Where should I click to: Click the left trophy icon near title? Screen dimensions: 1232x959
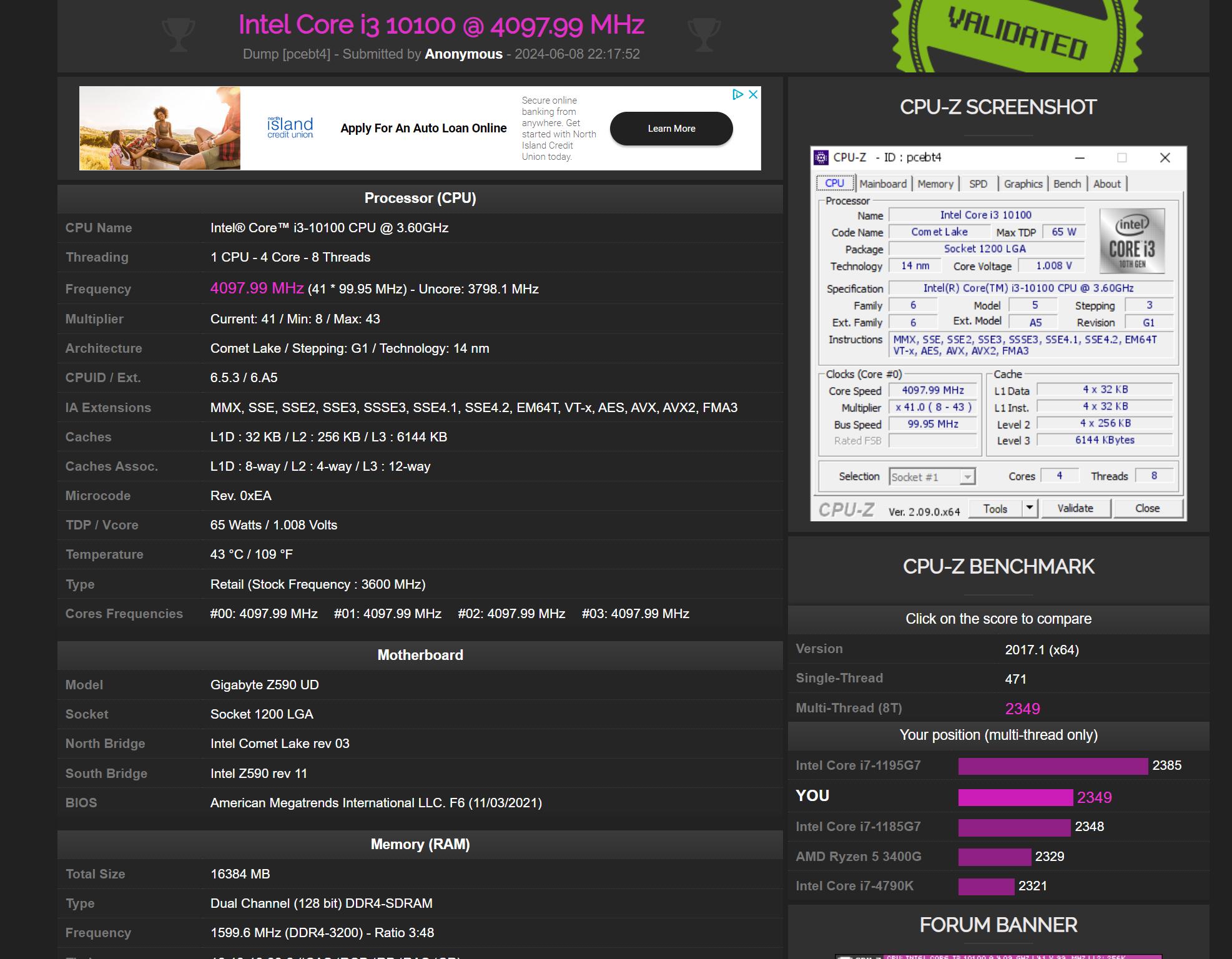tap(178, 35)
